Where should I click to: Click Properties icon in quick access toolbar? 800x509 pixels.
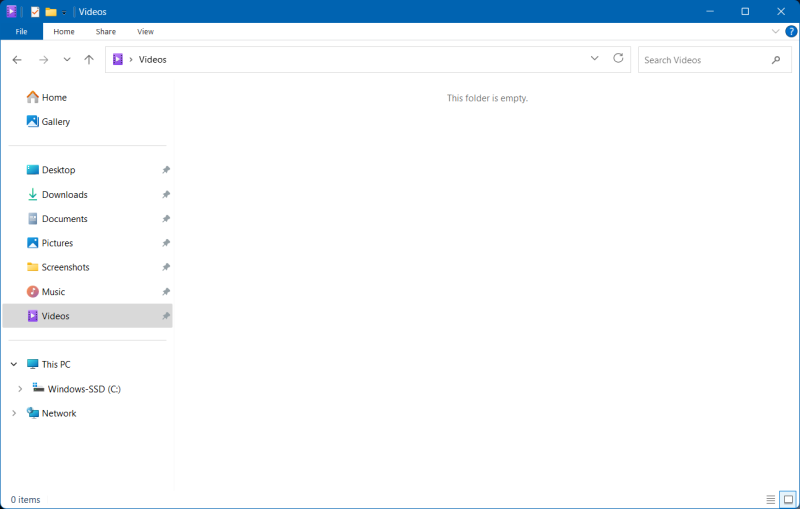35,12
